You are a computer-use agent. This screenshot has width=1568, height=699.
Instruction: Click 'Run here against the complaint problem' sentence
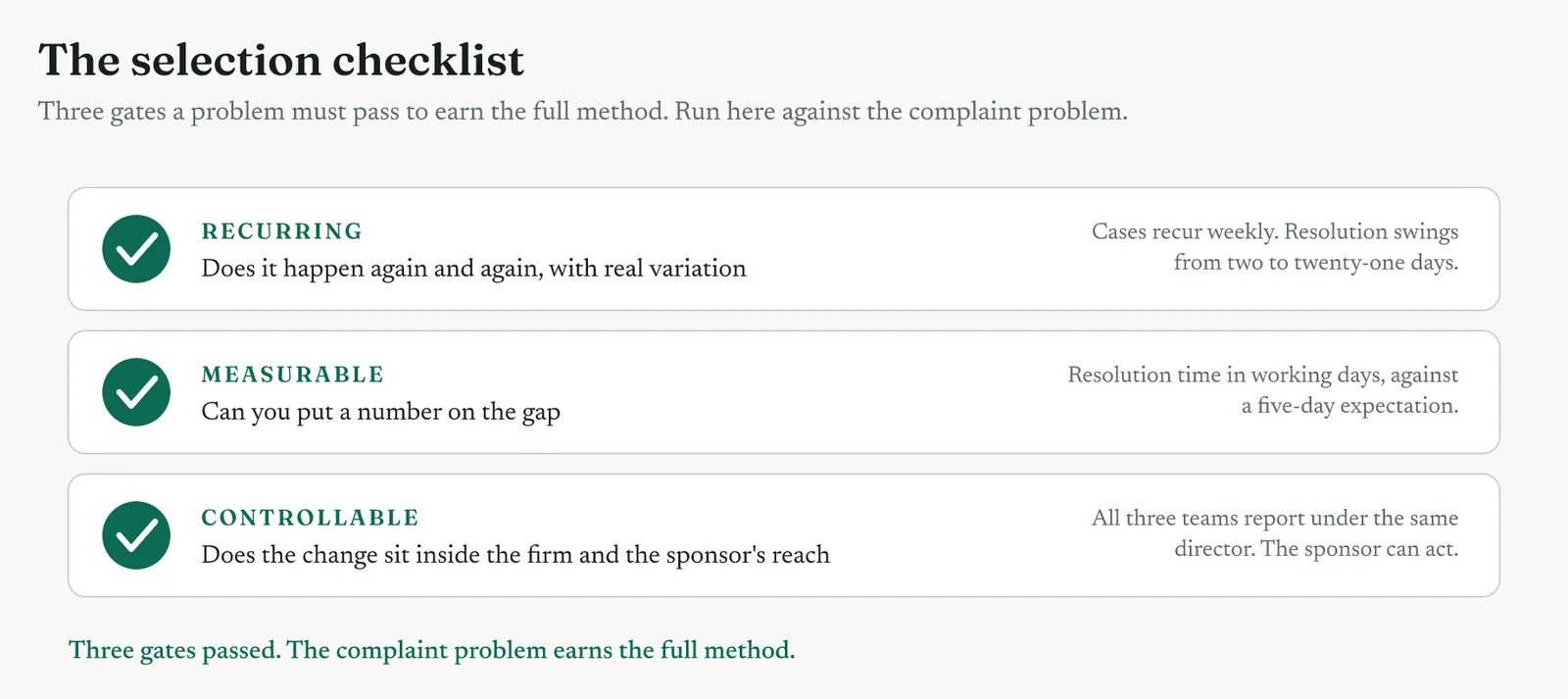click(901, 111)
